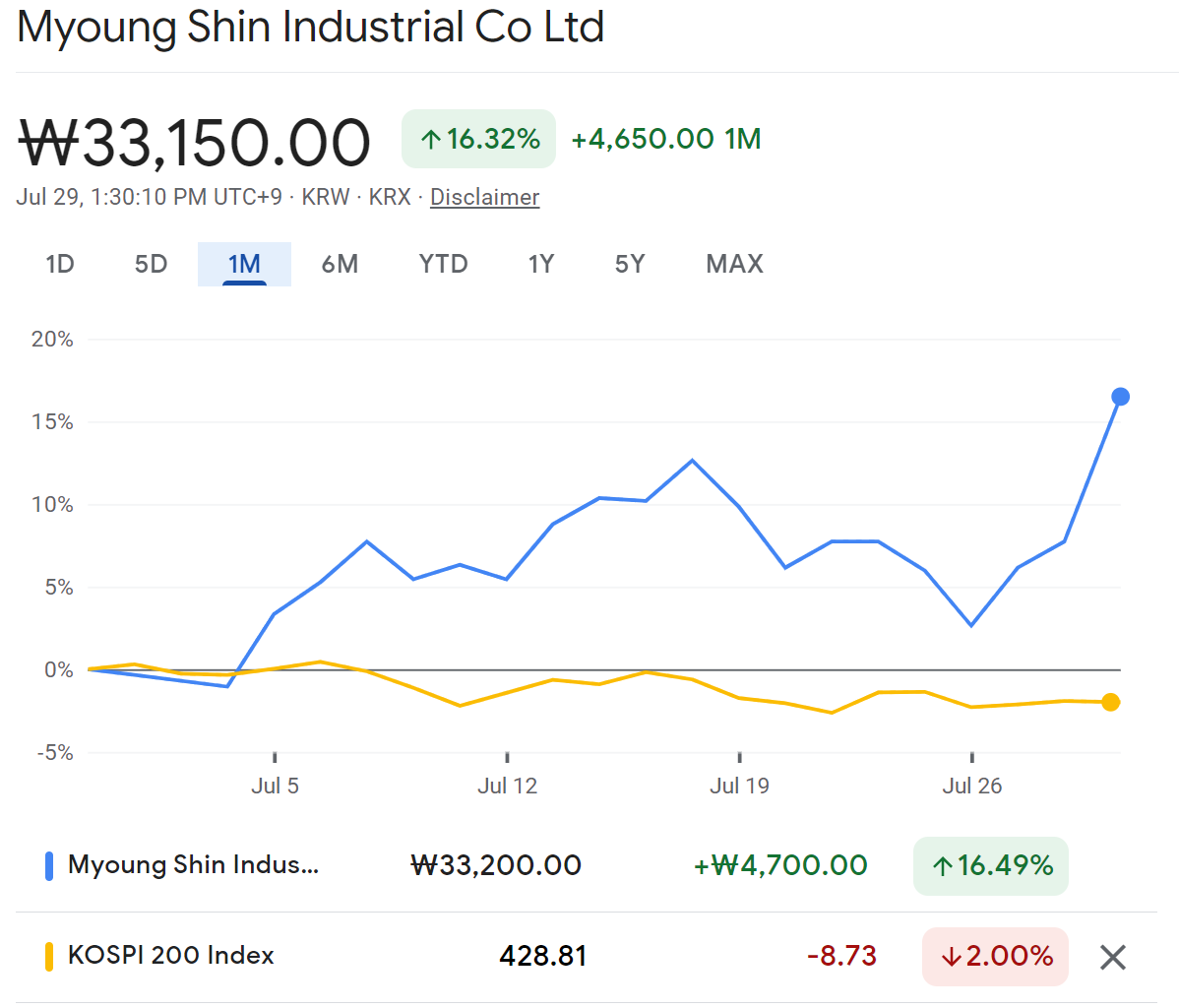Select the 1D time range tab
The image size is (1179, 1008).
click(x=60, y=264)
